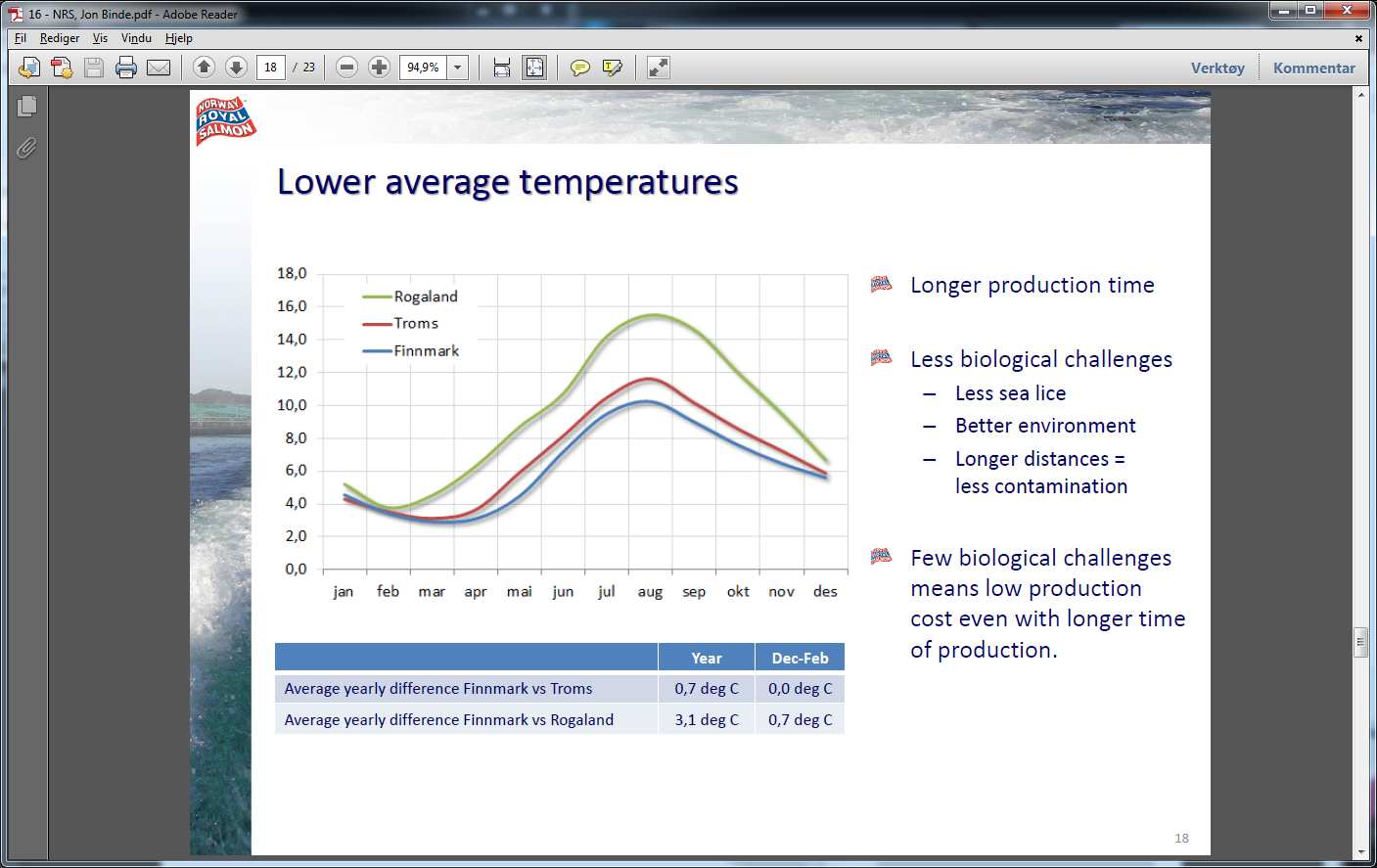
Task: Click the vertical scrollbar thumb
Action: tap(1360, 642)
